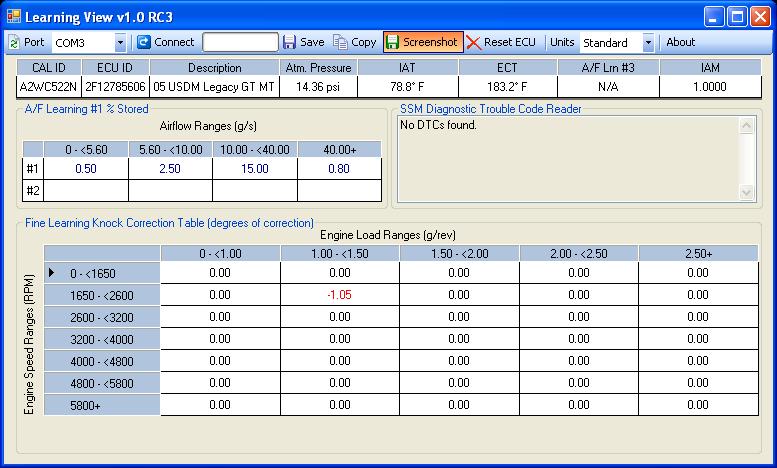Select the A/F learning value 2.50

point(170,169)
